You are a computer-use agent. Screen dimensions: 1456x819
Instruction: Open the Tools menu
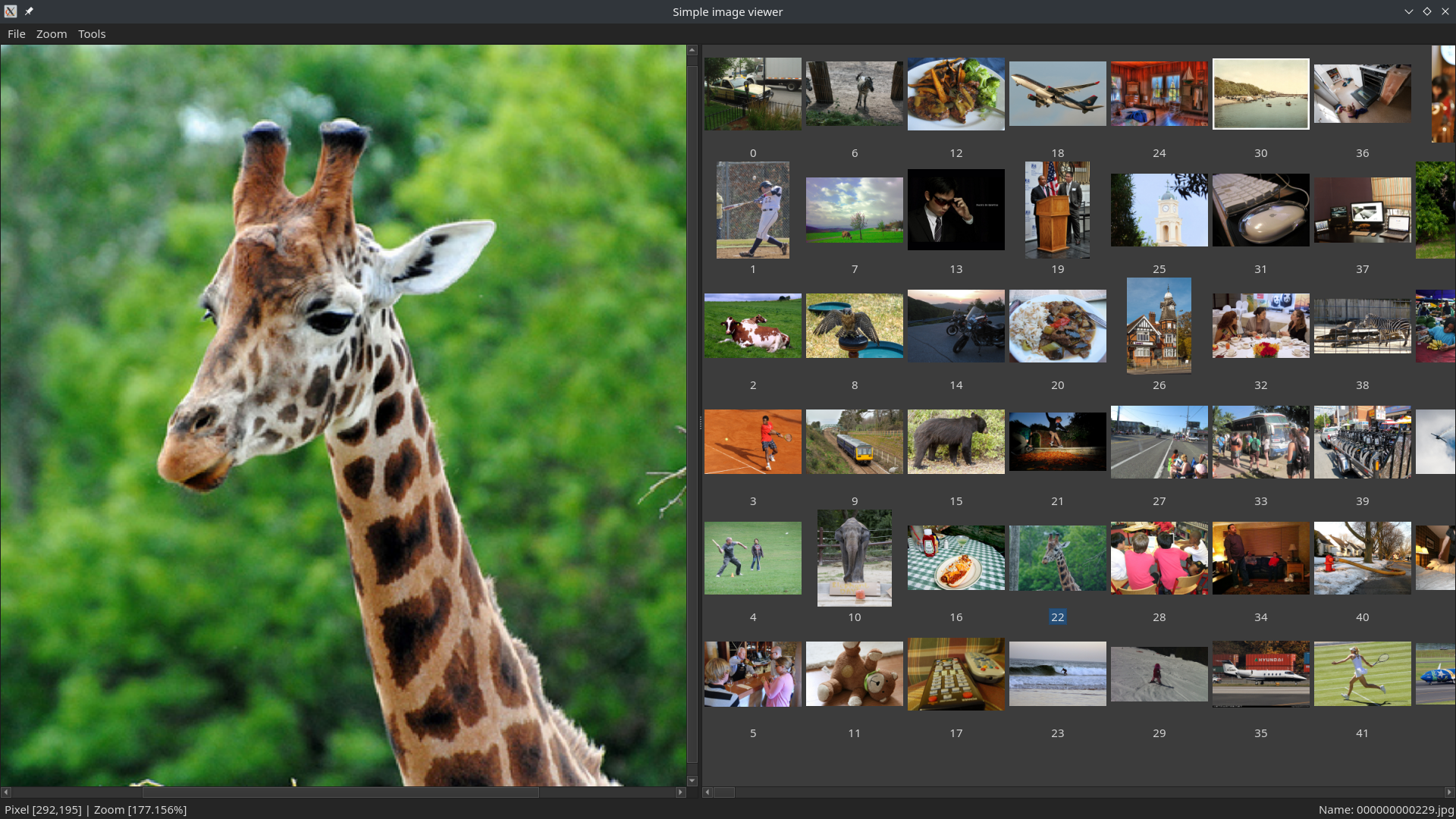(91, 34)
